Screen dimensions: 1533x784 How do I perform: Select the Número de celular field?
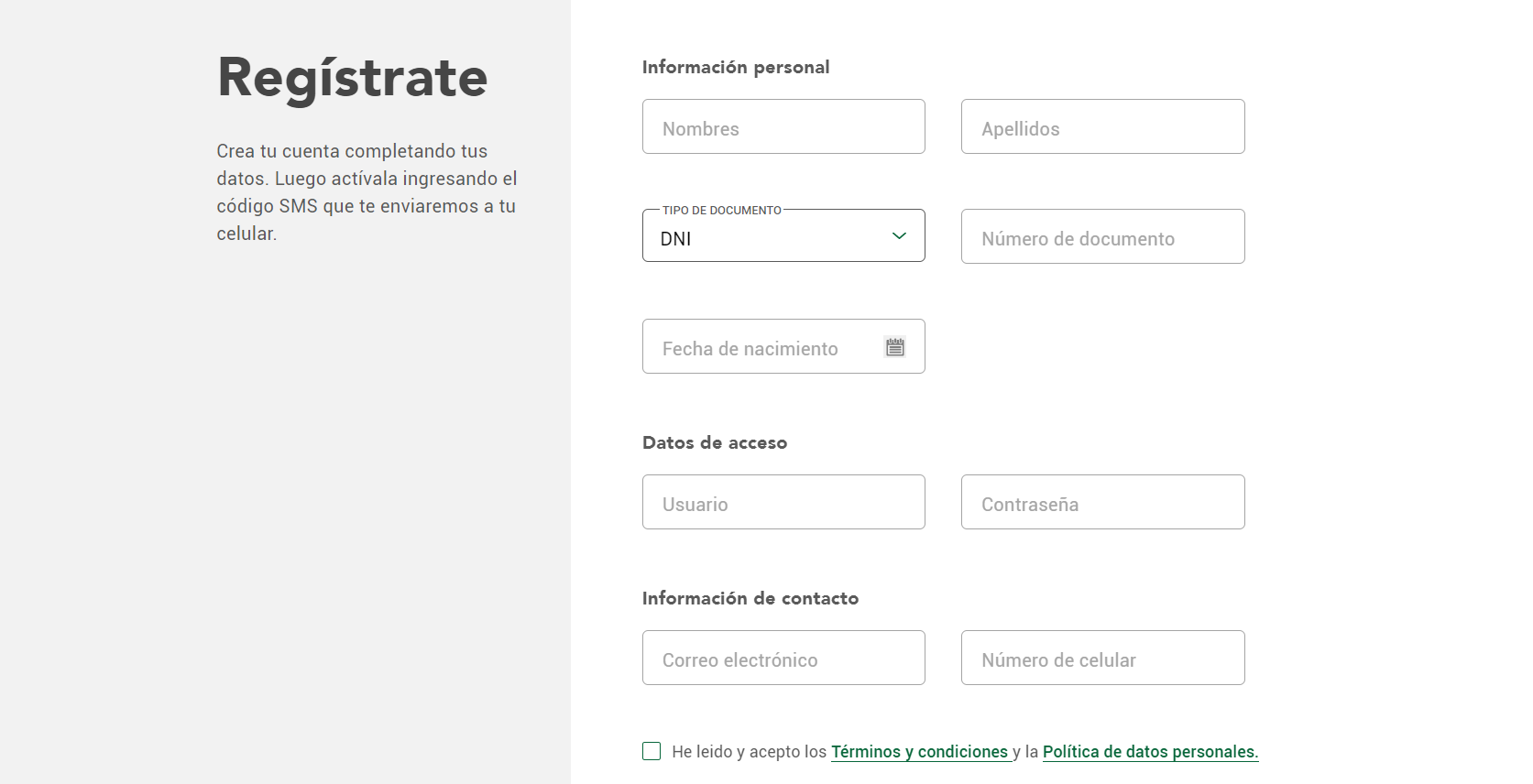(1102, 658)
